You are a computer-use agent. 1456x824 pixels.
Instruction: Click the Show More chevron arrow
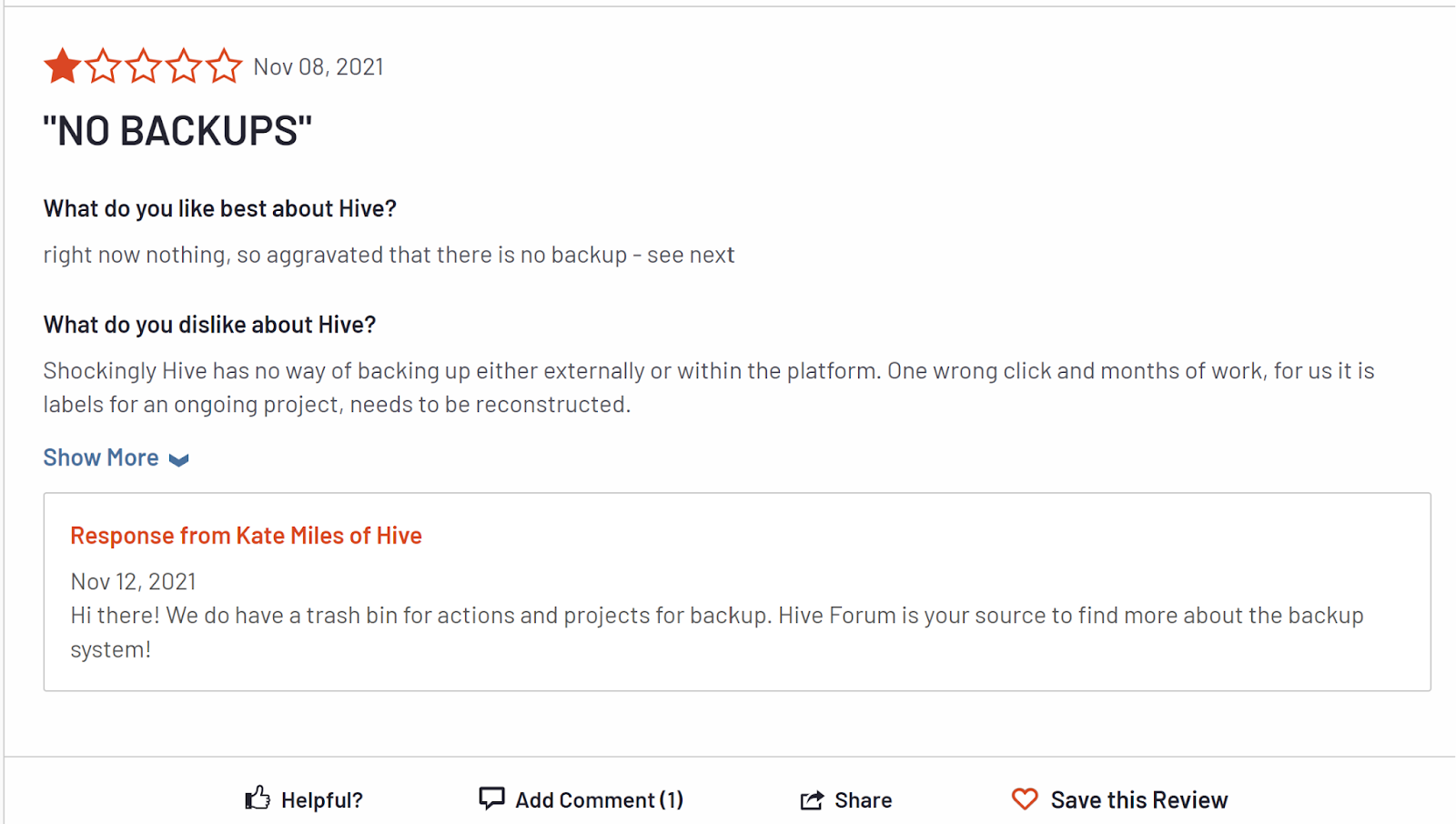(179, 459)
